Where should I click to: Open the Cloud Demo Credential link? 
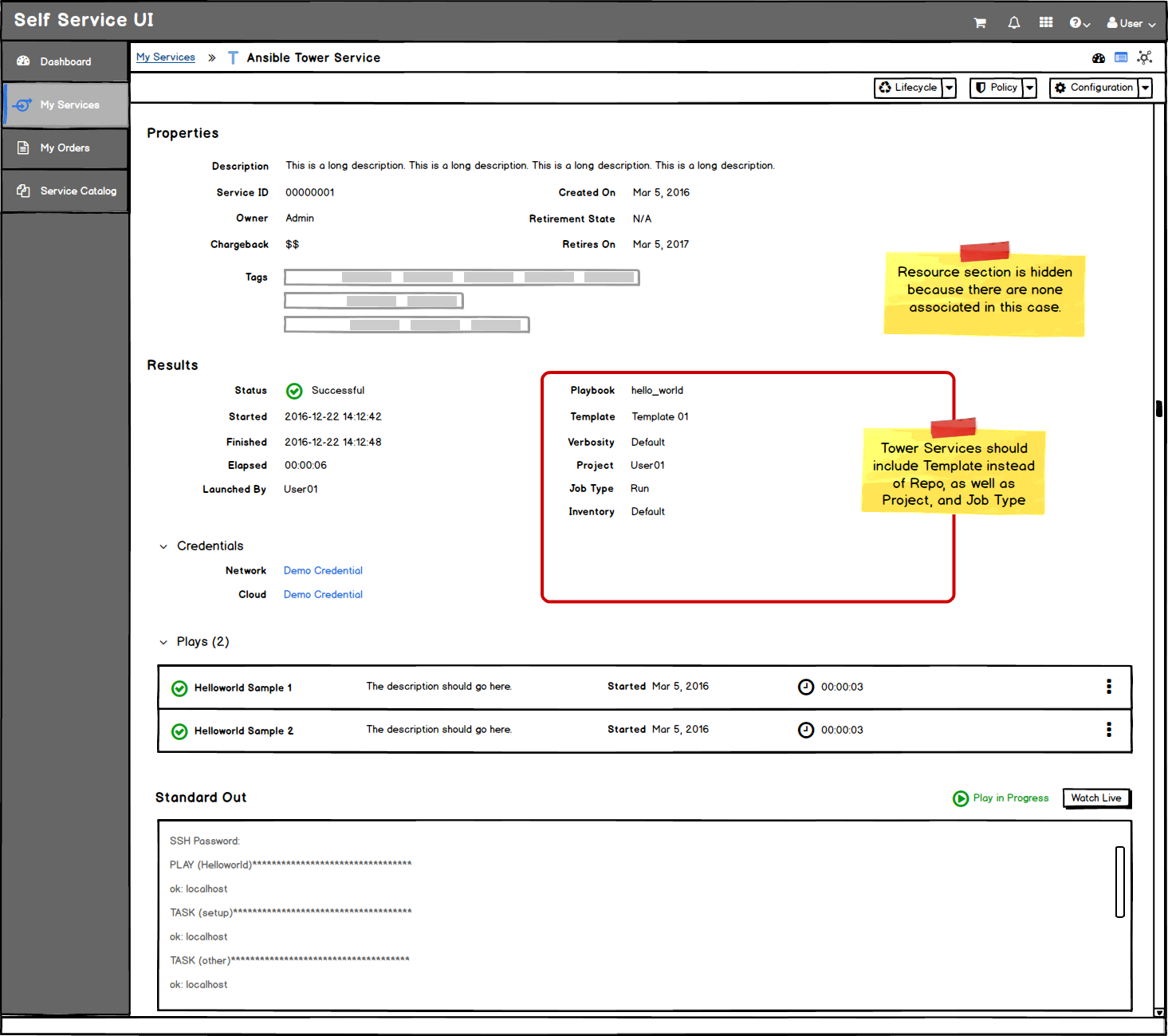[323, 594]
